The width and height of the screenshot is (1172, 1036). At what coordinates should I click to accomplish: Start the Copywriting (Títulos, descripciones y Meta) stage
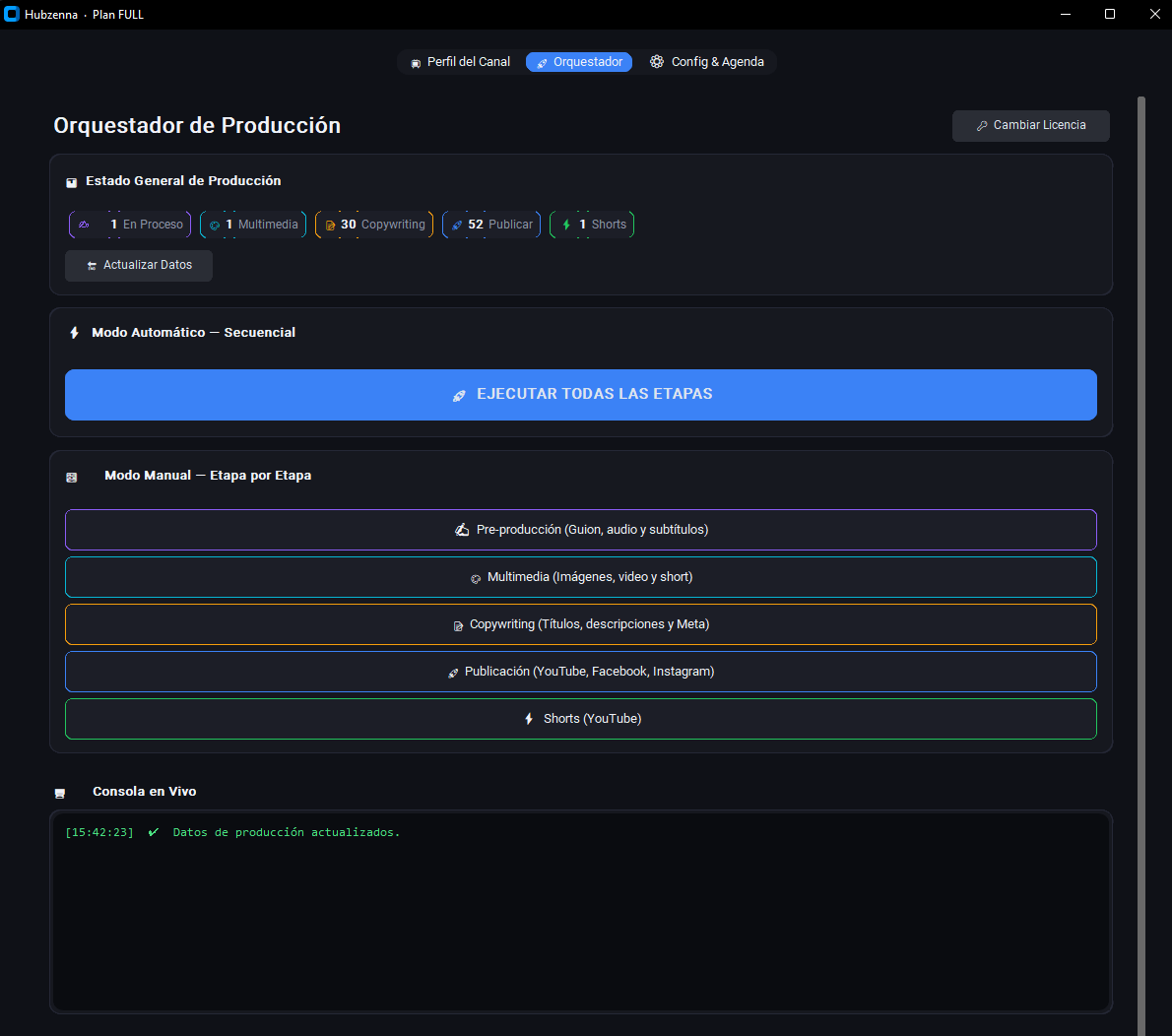coord(581,624)
